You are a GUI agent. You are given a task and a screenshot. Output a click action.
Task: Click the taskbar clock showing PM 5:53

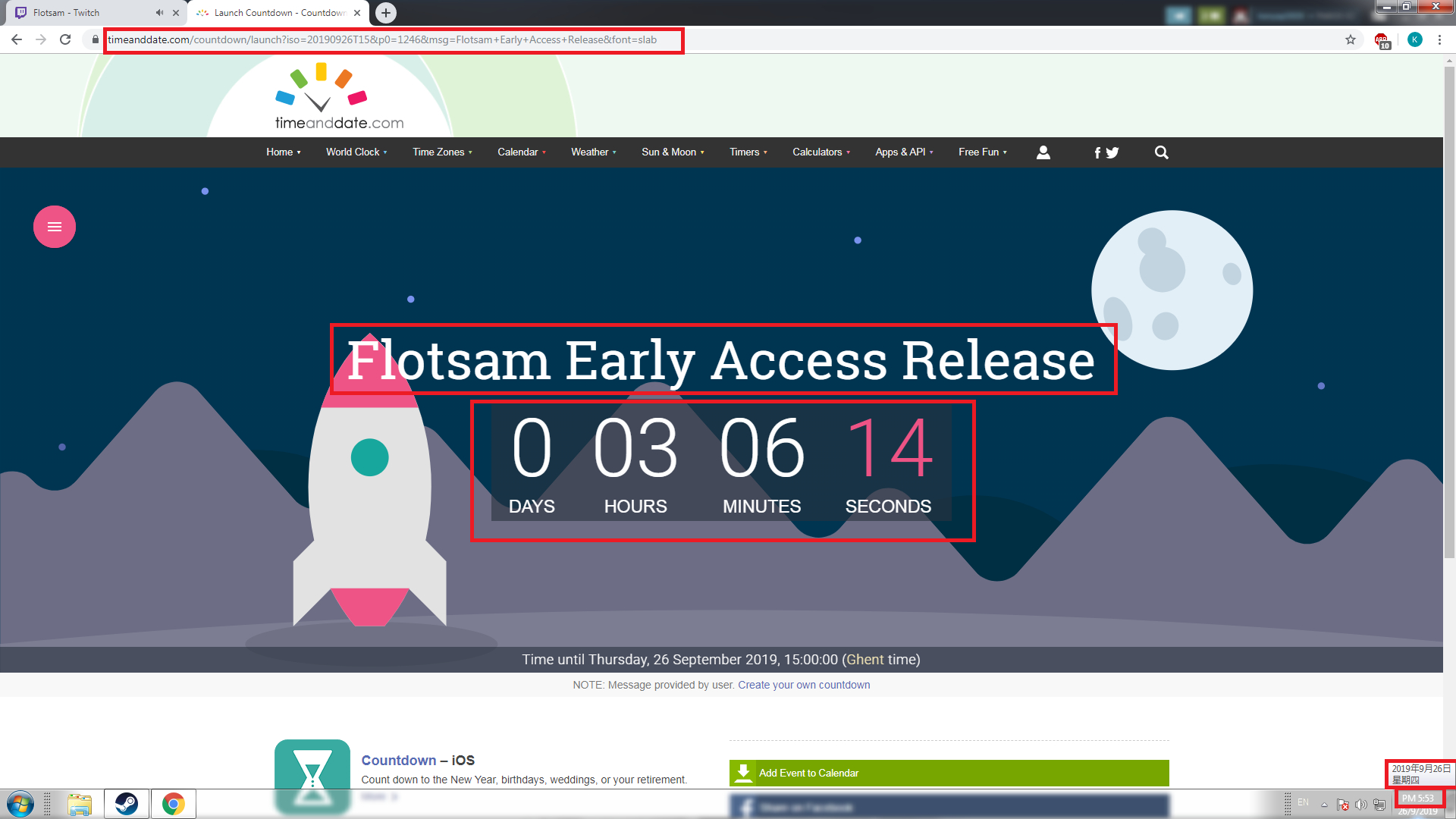(1418, 799)
